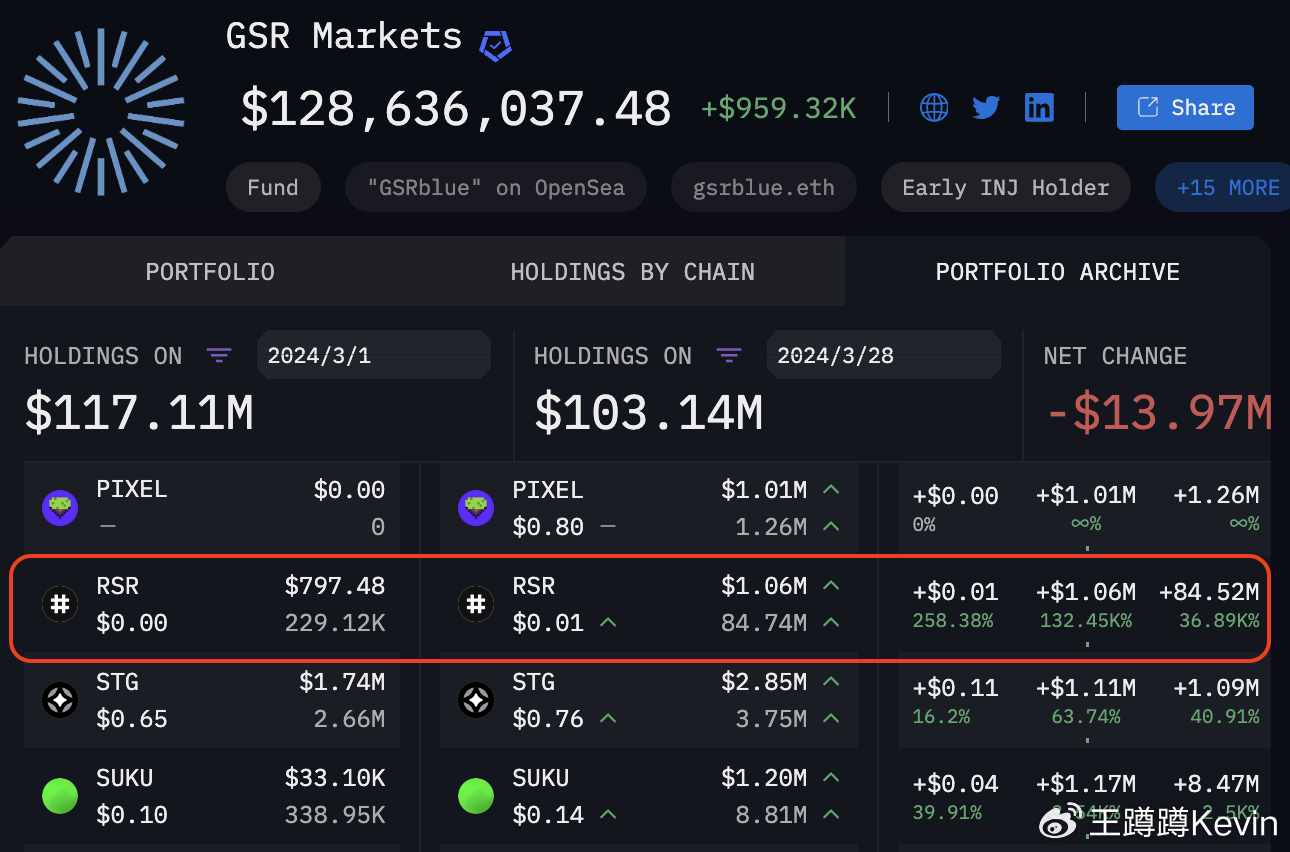Click the SUKU $1.20M value
Screen dimensions: 1290x852
tap(764, 778)
